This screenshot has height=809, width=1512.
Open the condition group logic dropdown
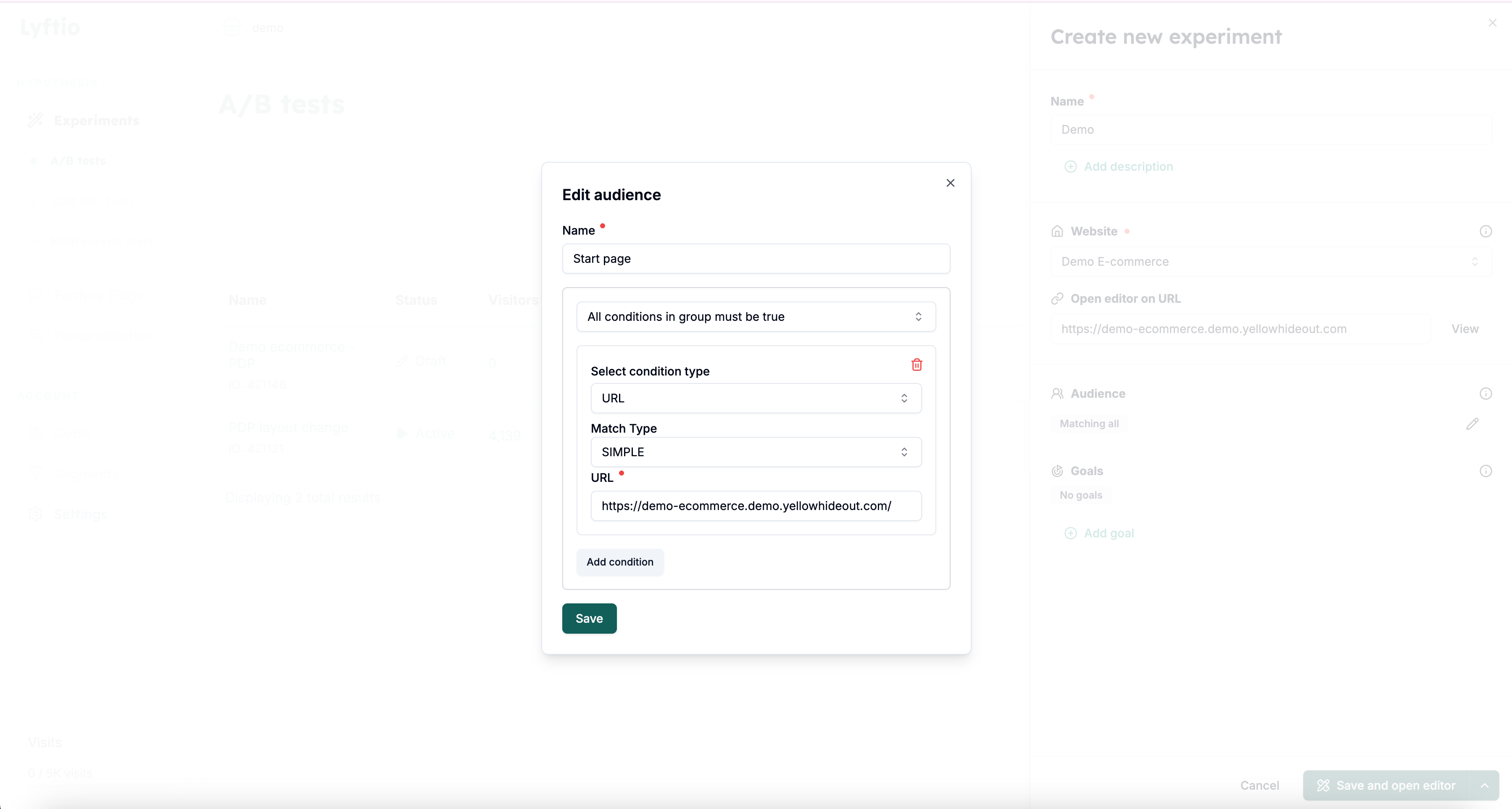click(756, 317)
